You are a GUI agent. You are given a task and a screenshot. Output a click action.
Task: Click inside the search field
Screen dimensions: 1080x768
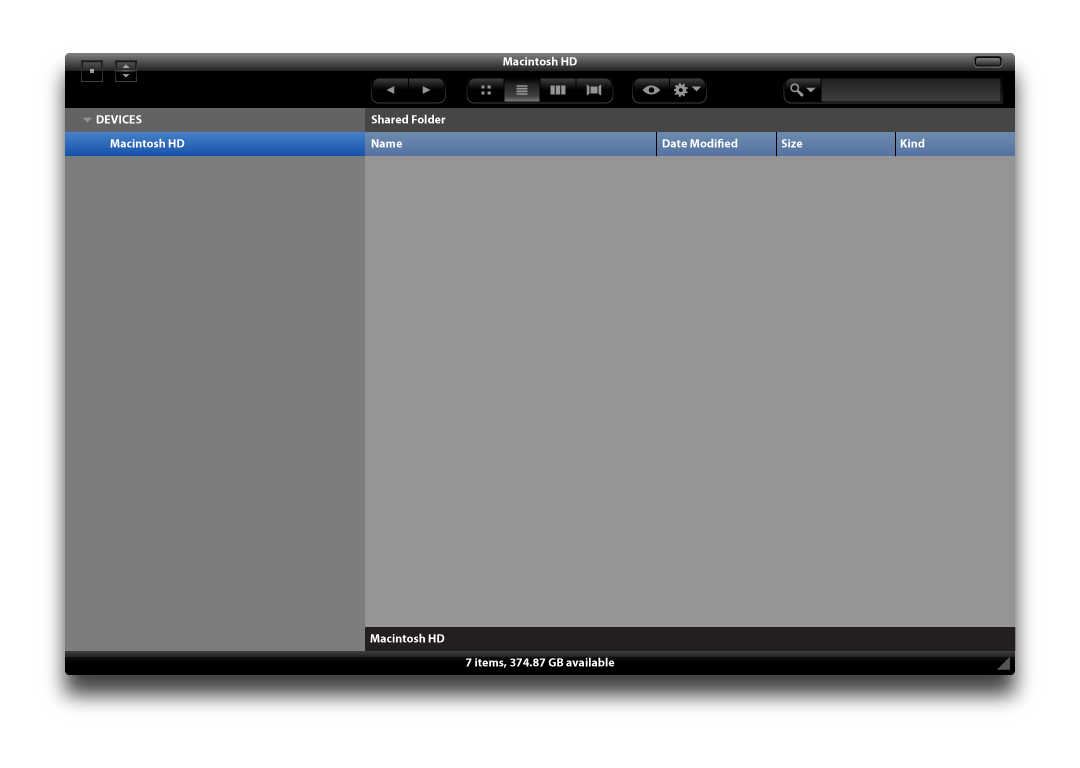tap(910, 90)
